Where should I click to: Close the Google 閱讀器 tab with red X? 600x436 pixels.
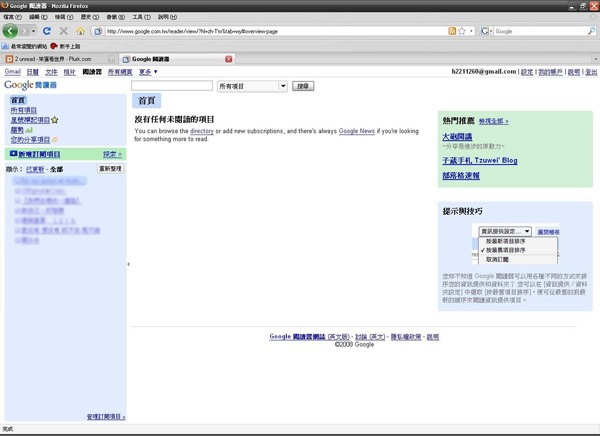[x=228, y=59]
